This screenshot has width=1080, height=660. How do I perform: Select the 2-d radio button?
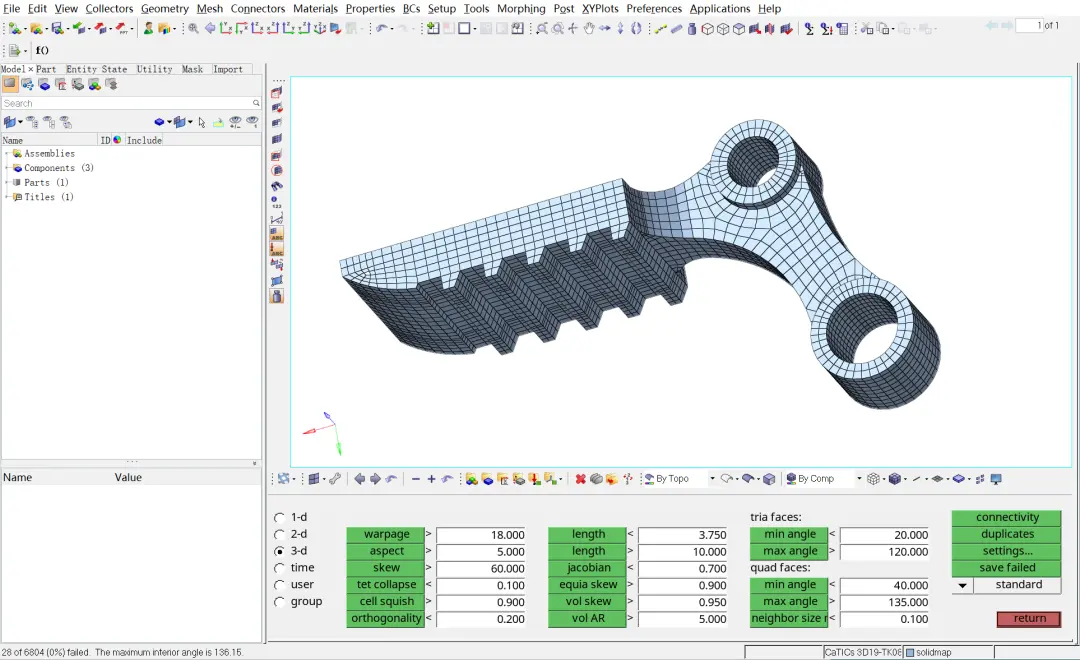(279, 534)
